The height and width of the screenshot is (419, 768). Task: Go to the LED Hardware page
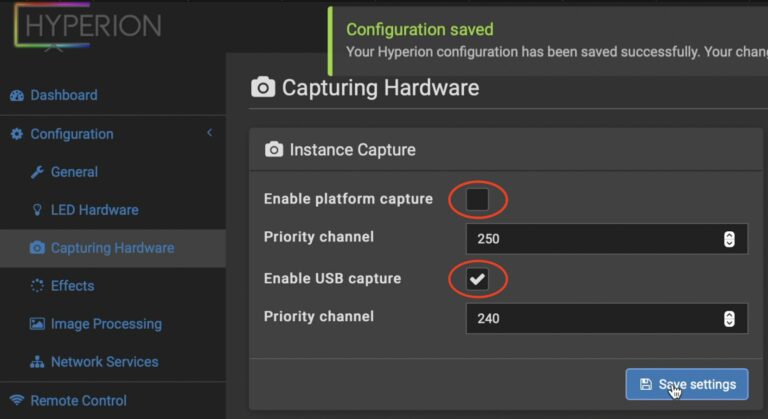94,210
